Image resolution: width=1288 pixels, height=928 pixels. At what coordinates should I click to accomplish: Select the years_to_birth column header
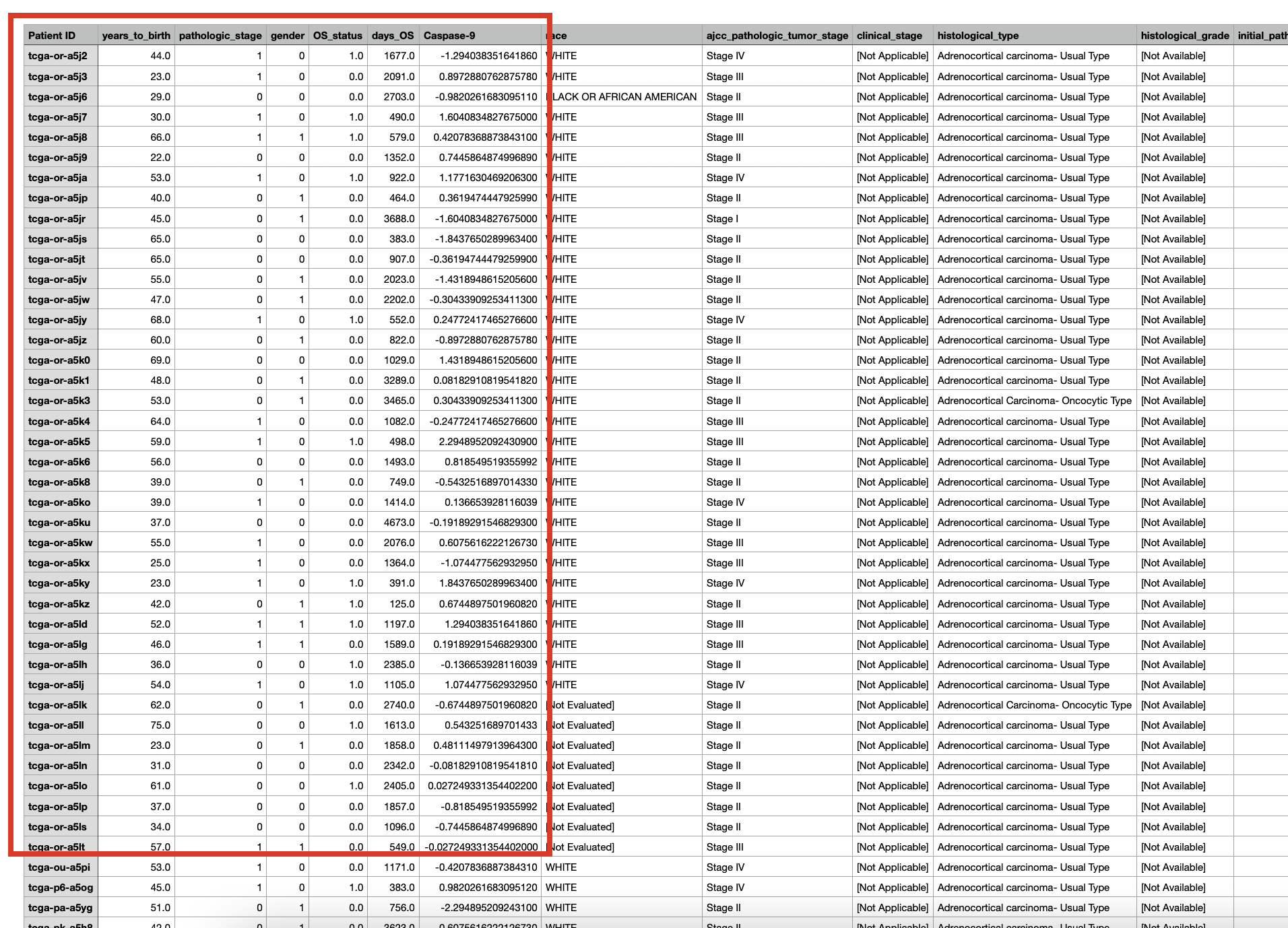pyautogui.click(x=136, y=36)
